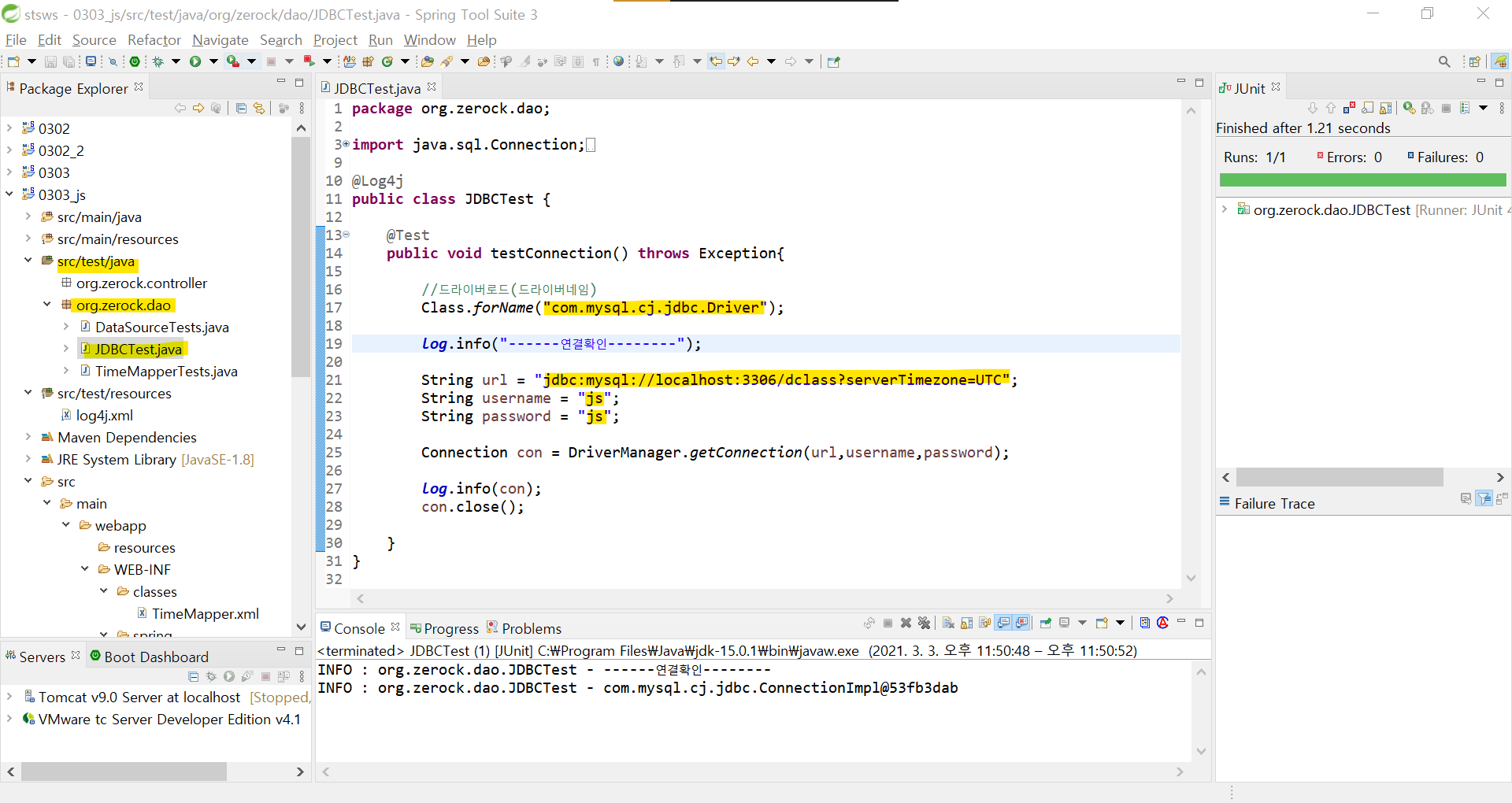This screenshot has width=1512, height=803.
Task: Open the Boot Dashboard Start button
Action: click(228, 676)
